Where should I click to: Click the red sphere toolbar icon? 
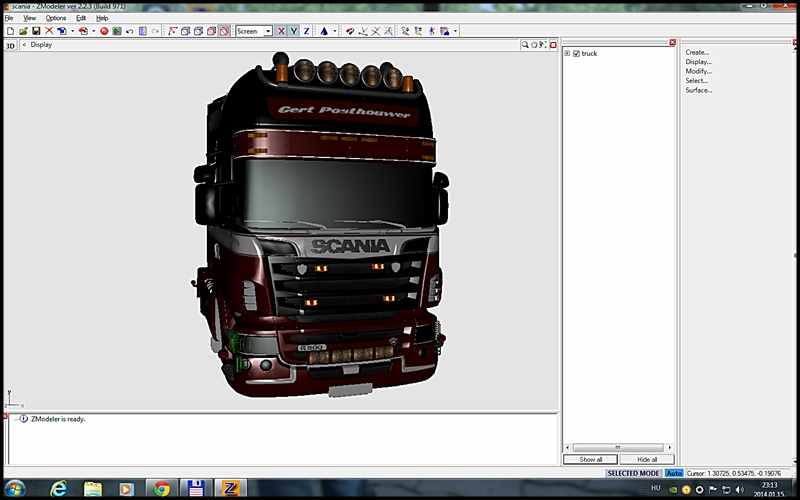coord(104,31)
